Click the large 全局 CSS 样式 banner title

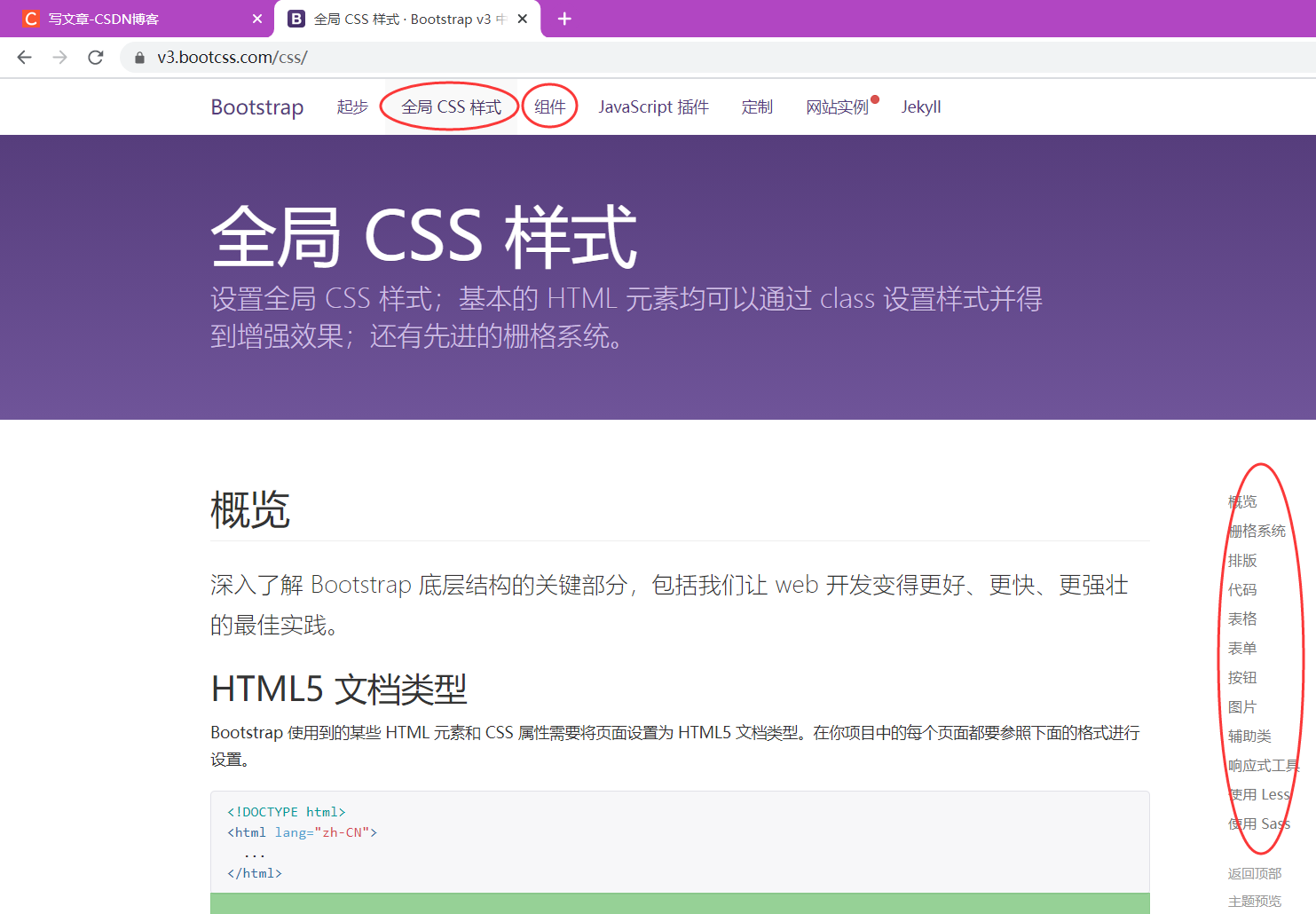[424, 236]
